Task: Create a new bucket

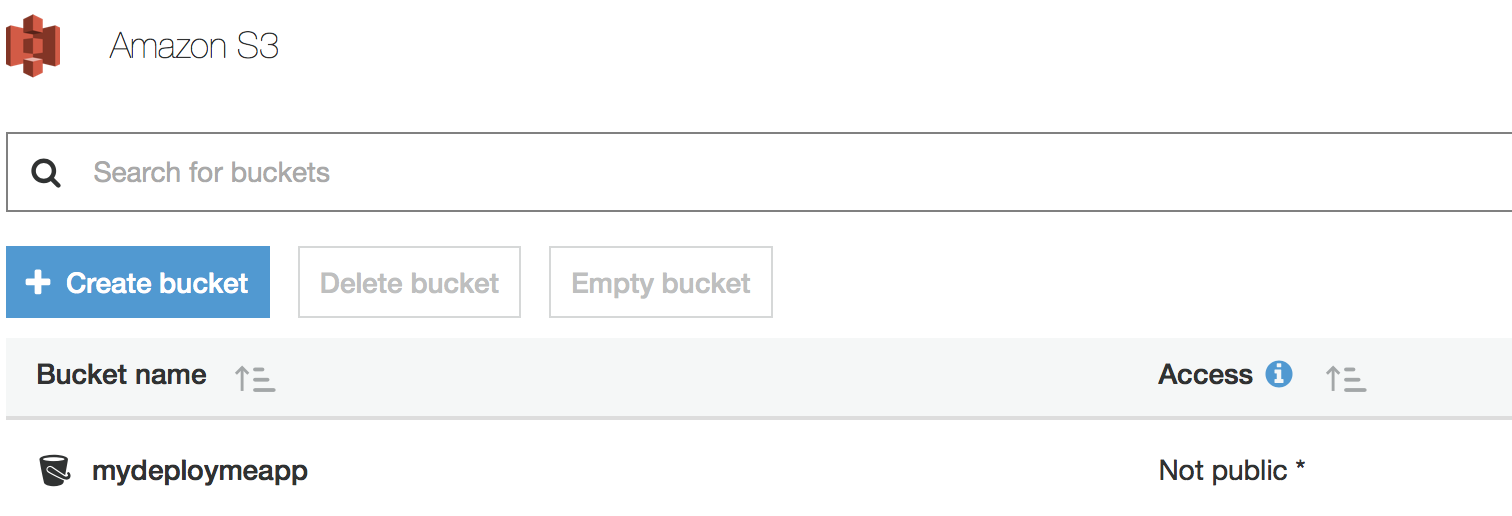Action: (138, 282)
